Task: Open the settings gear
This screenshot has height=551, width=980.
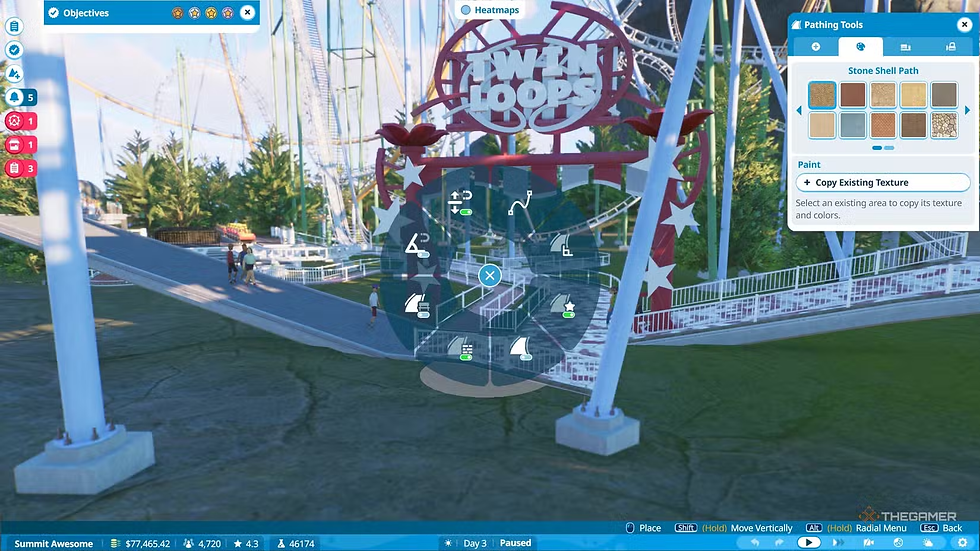Action: pyautogui.click(x=962, y=542)
